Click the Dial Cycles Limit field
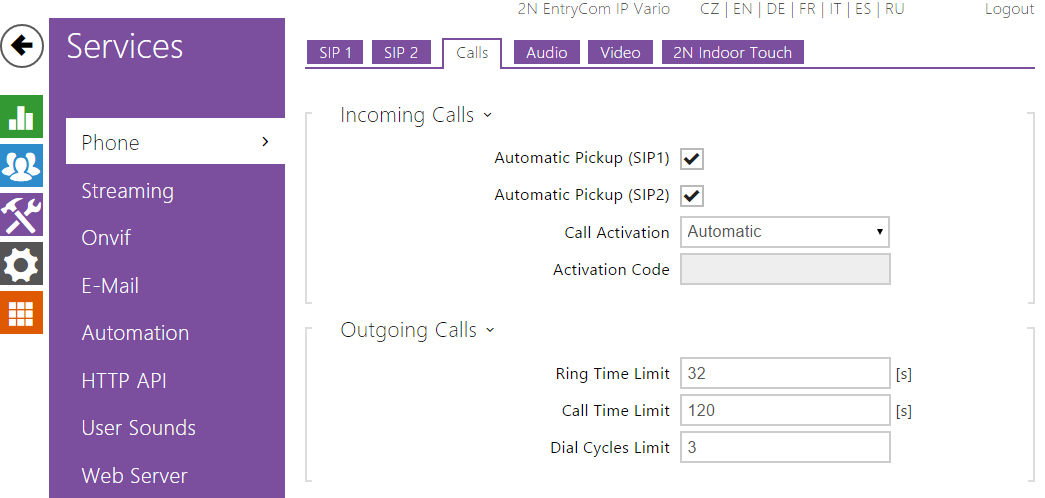The width and height of the screenshot is (1045, 498). point(785,447)
